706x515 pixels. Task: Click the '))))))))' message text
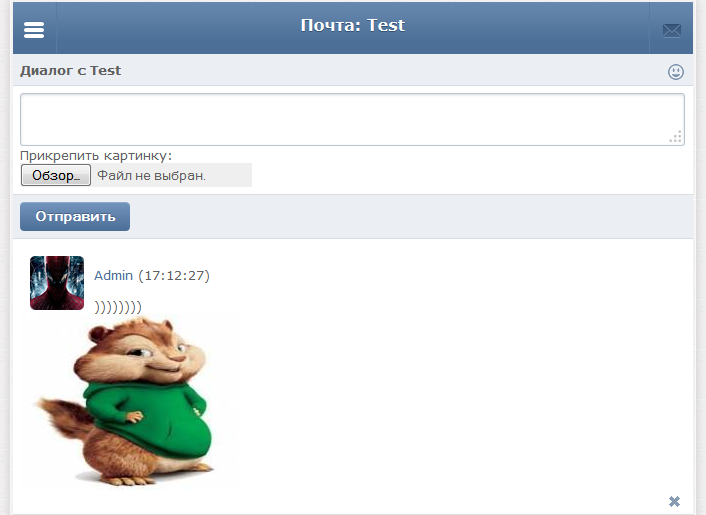click(x=118, y=307)
